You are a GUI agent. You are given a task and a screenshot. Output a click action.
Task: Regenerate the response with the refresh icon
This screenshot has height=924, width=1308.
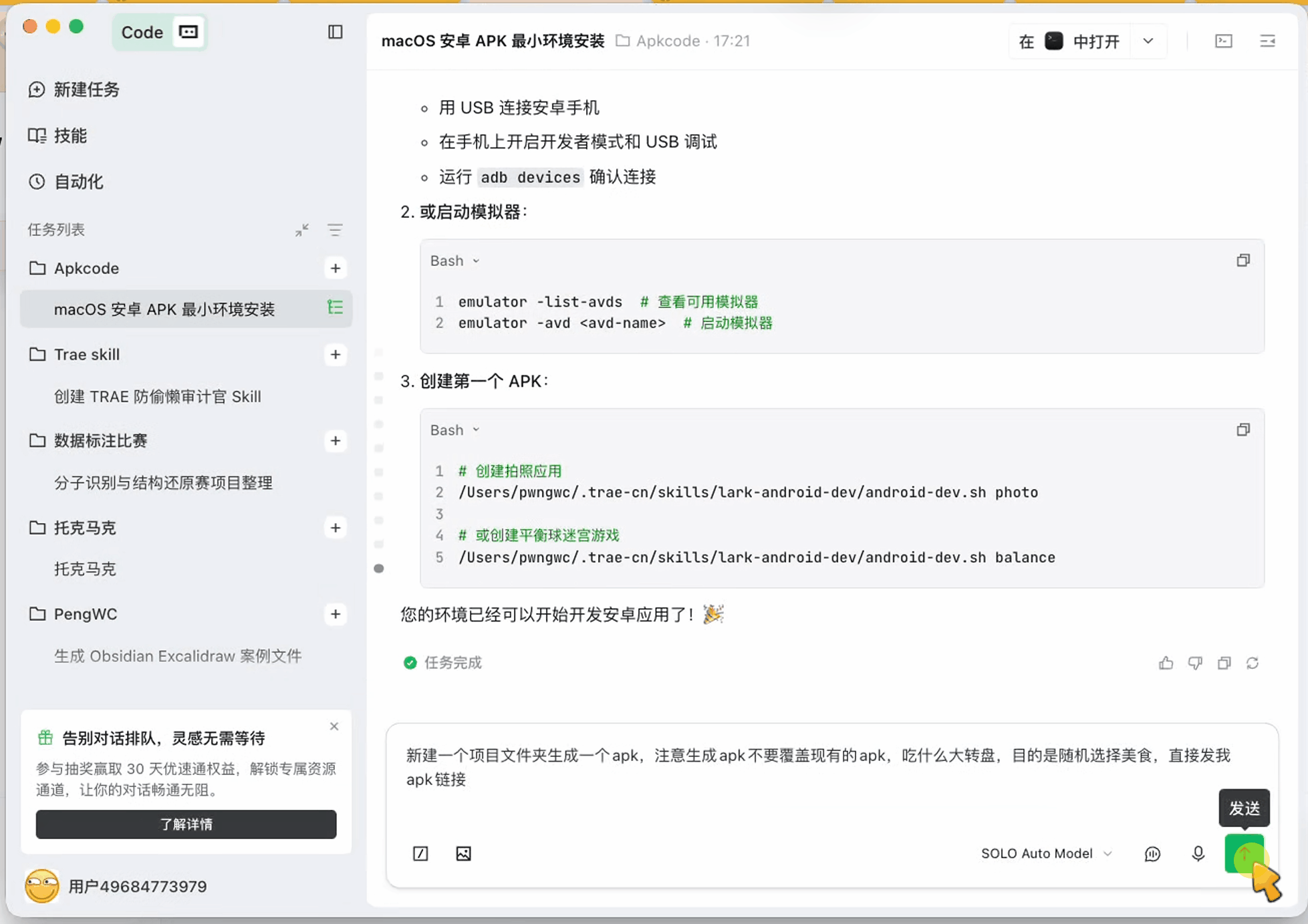coord(1253,663)
